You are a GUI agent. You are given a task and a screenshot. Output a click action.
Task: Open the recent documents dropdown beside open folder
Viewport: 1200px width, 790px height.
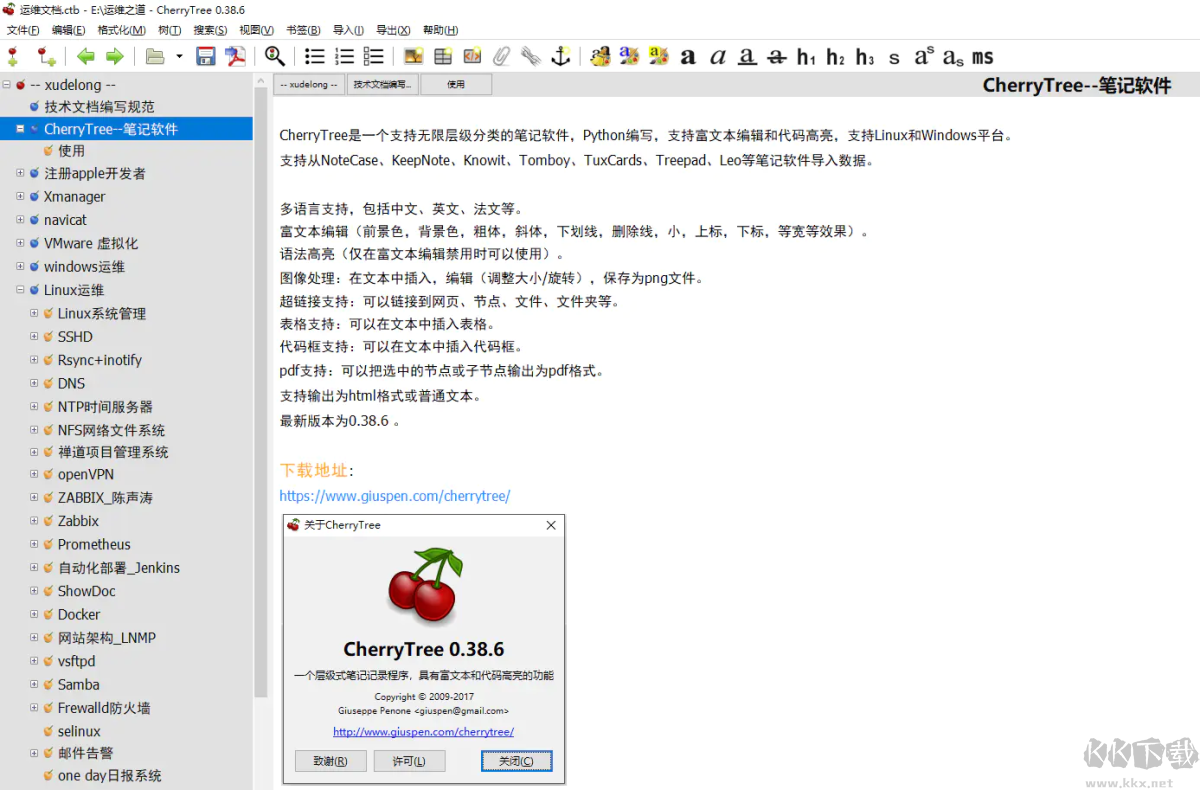tap(178, 57)
